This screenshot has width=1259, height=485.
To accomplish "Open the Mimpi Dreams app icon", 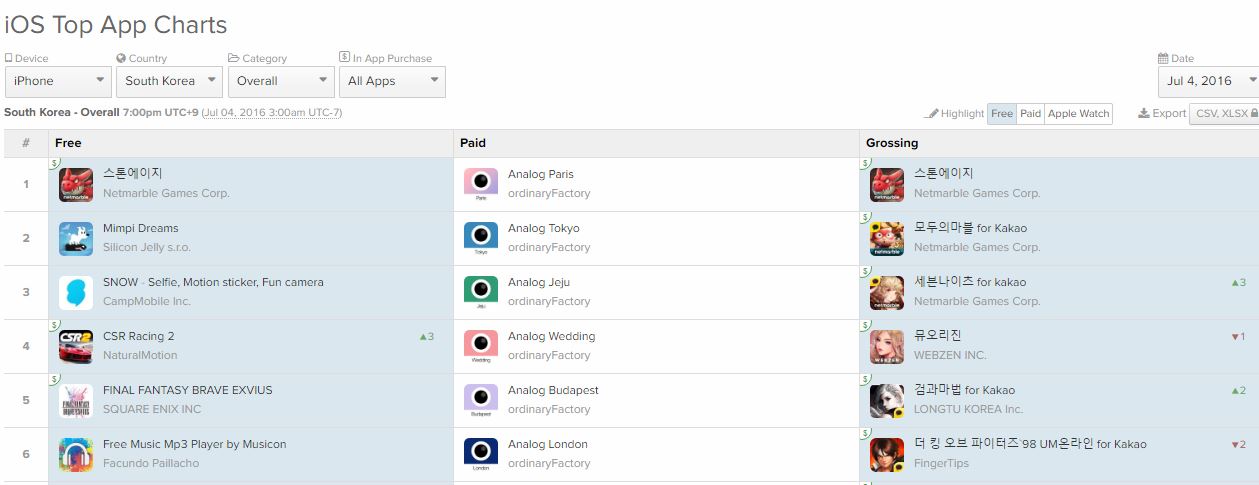I will [x=76, y=238].
